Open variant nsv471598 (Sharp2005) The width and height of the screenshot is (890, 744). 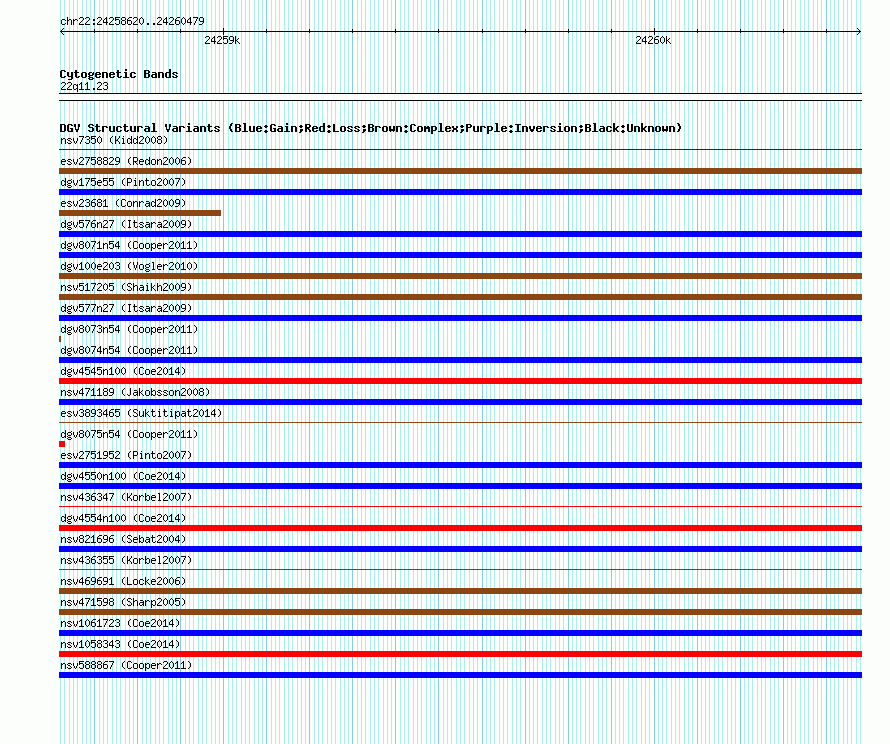click(123, 602)
